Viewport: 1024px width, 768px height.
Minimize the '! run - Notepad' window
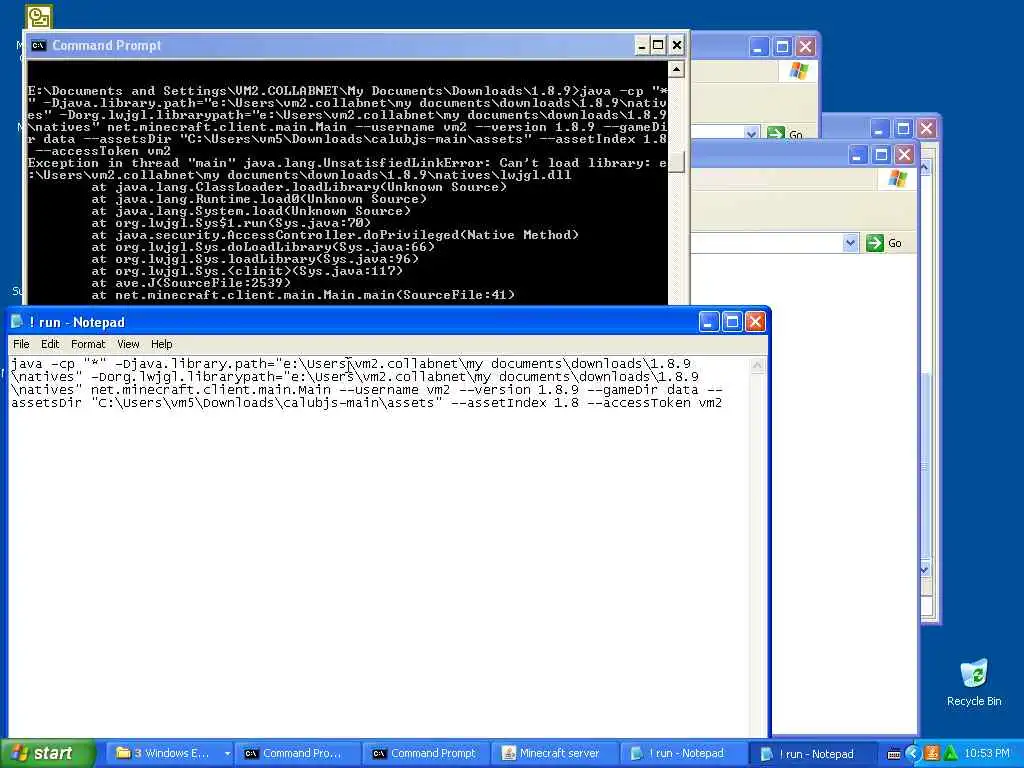pyautogui.click(x=709, y=322)
